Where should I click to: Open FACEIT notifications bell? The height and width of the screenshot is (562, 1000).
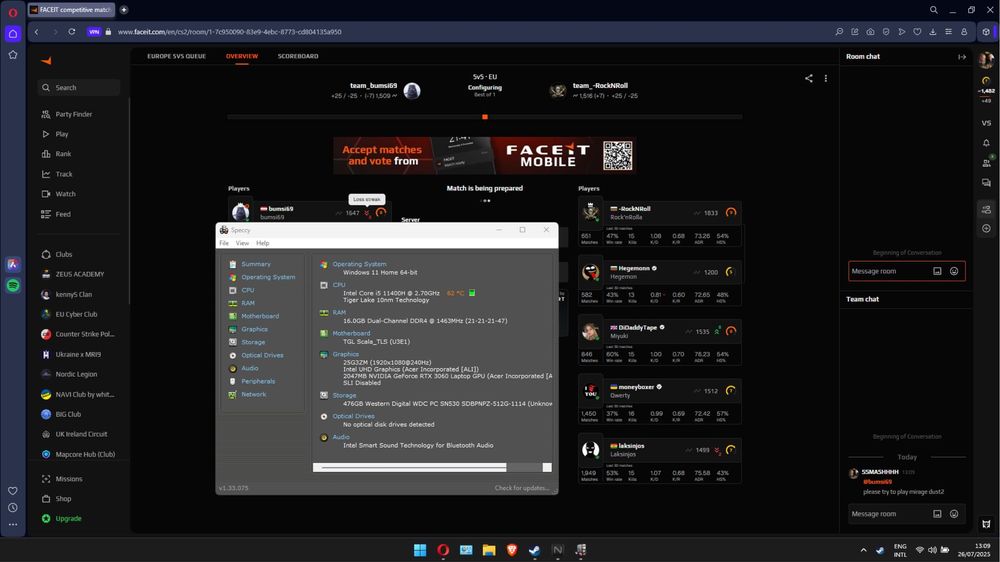(987, 143)
